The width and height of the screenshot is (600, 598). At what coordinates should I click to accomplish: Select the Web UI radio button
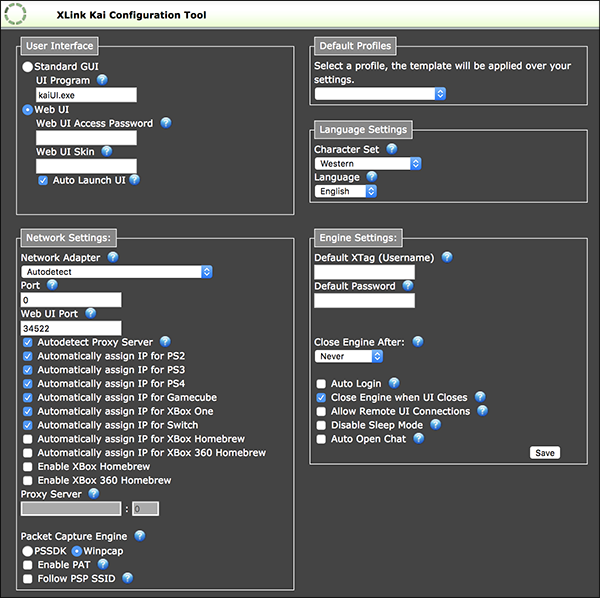coord(27,110)
